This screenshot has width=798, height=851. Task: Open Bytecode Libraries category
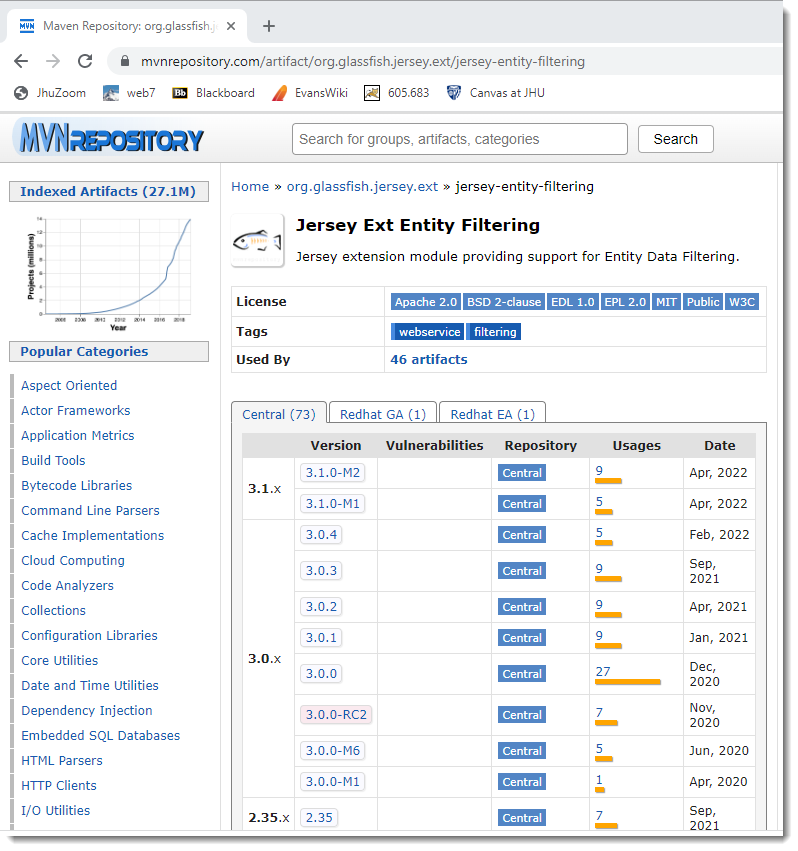pyautogui.click(x=77, y=485)
